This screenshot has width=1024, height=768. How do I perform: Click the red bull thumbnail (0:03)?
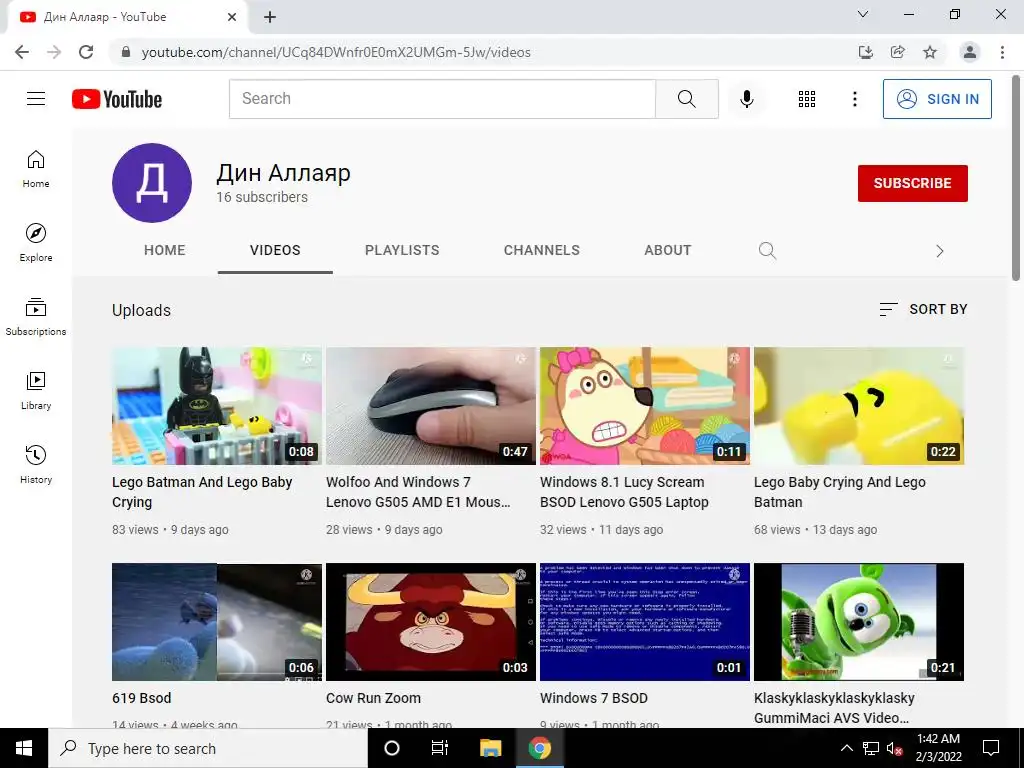pos(431,622)
